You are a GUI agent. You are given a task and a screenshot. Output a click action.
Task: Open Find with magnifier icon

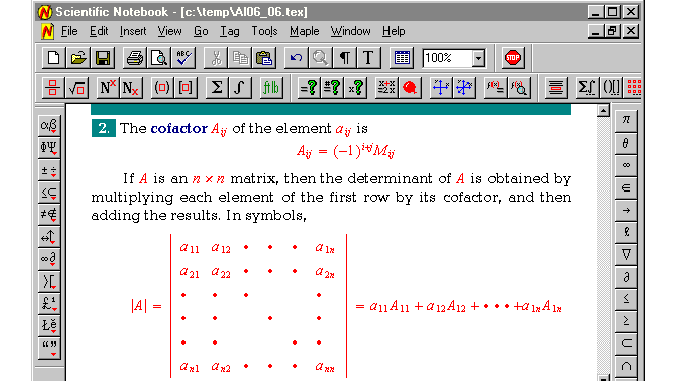(x=320, y=58)
